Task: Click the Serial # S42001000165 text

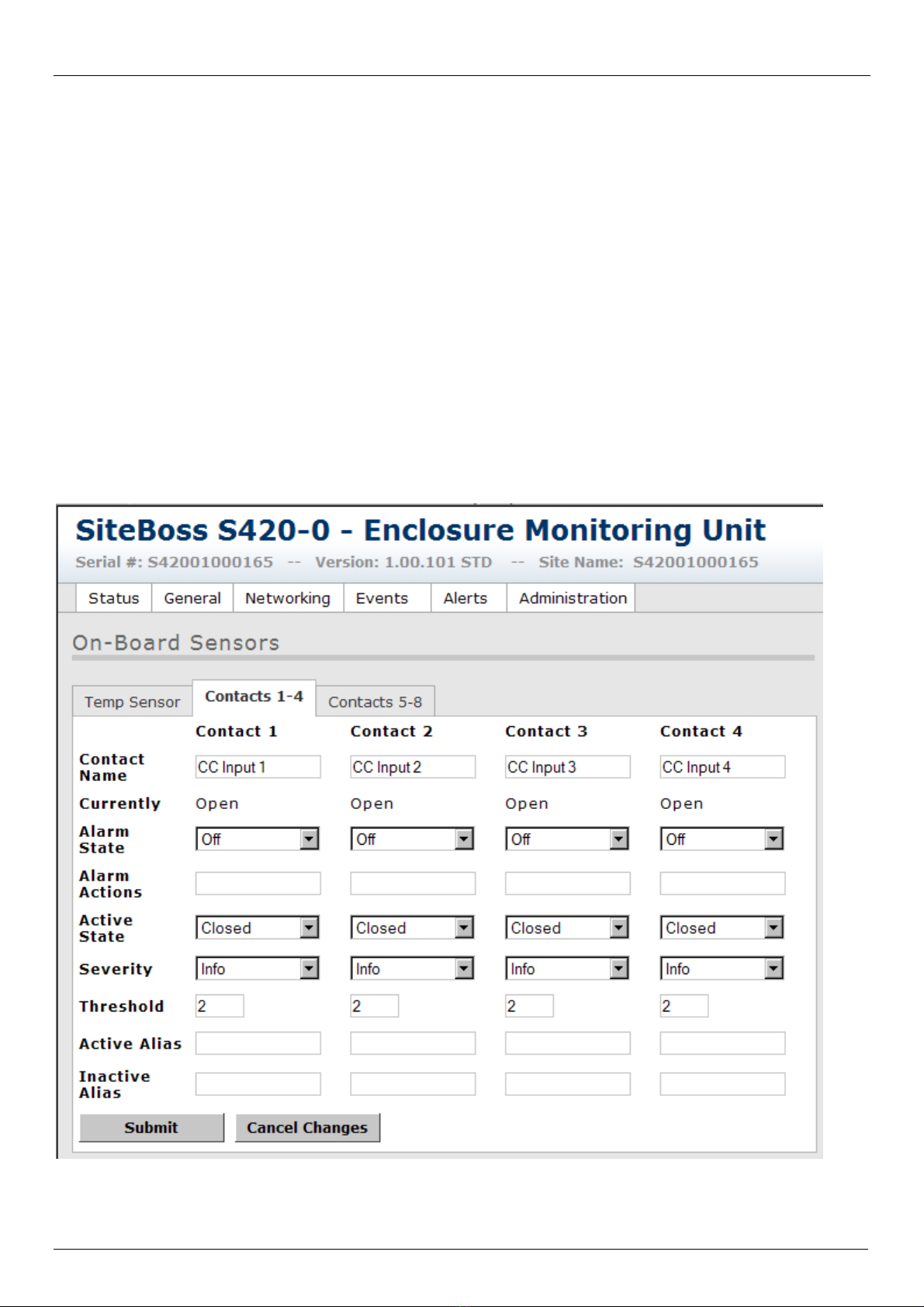Action: point(175,562)
